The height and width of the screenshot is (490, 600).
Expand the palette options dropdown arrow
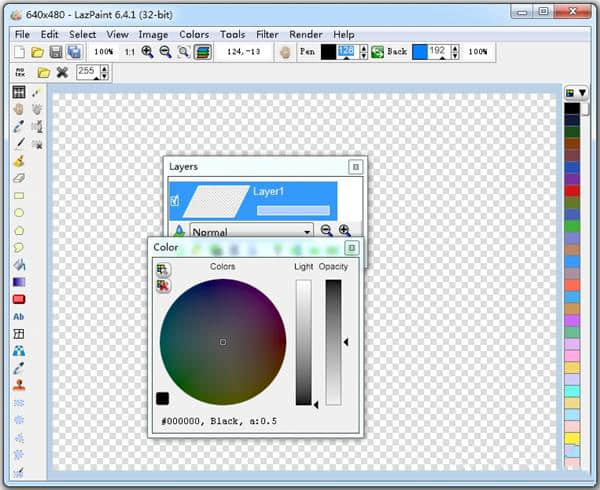(x=581, y=92)
